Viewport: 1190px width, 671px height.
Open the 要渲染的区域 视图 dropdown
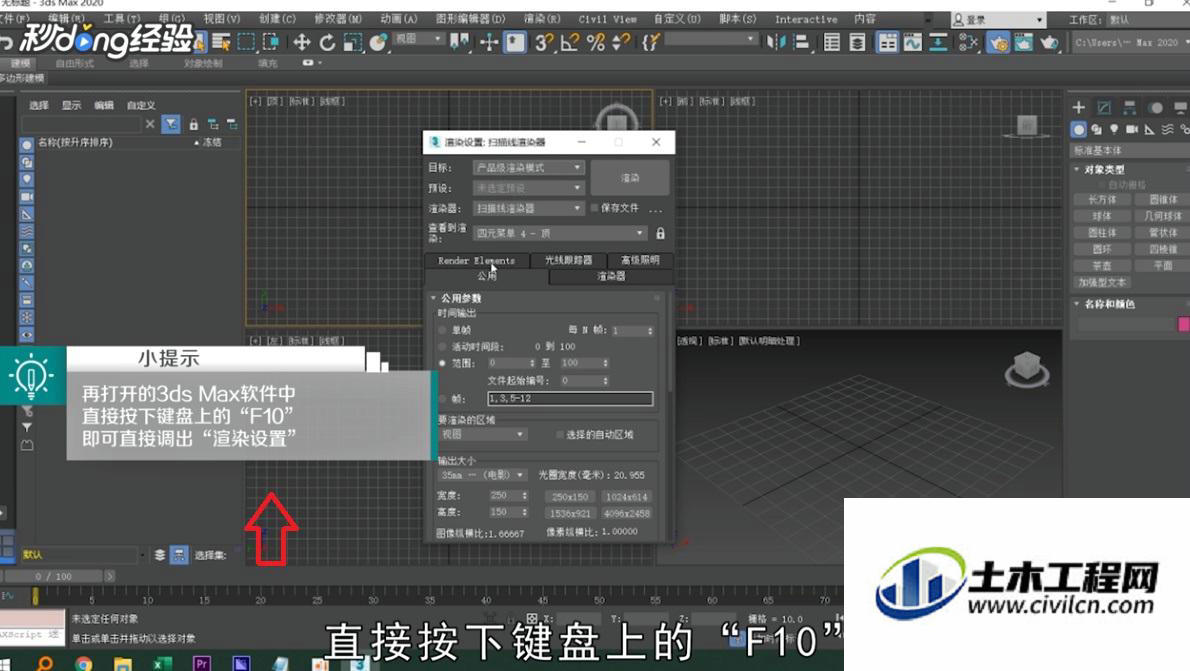(483, 435)
